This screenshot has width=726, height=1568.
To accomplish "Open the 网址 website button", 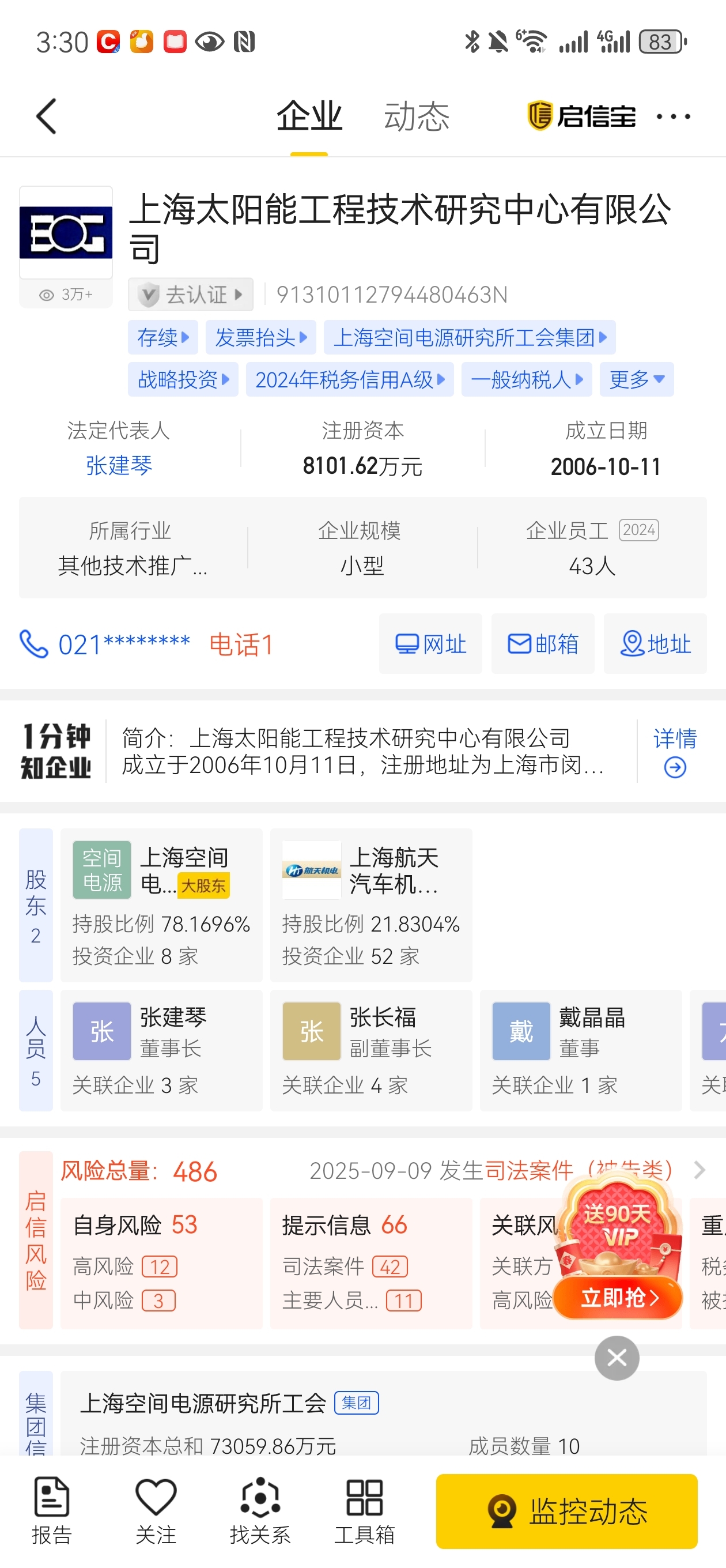I will coord(430,643).
